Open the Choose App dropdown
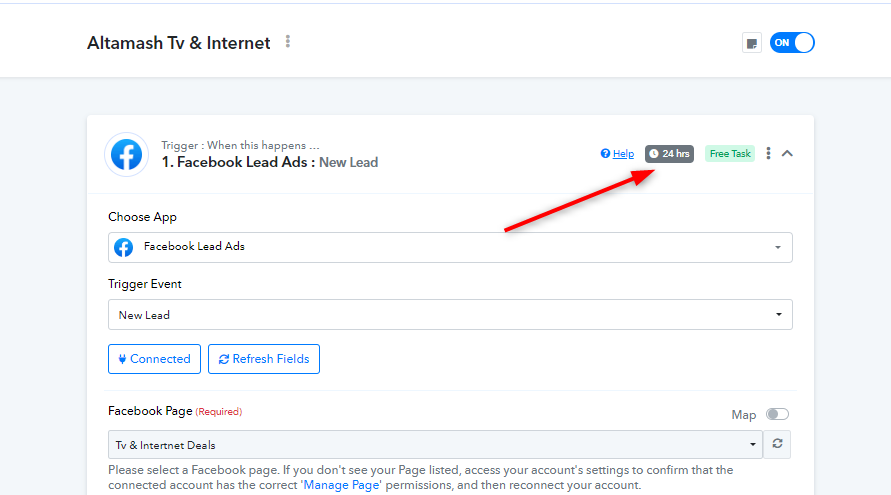This screenshot has height=495, width=891. 450,247
